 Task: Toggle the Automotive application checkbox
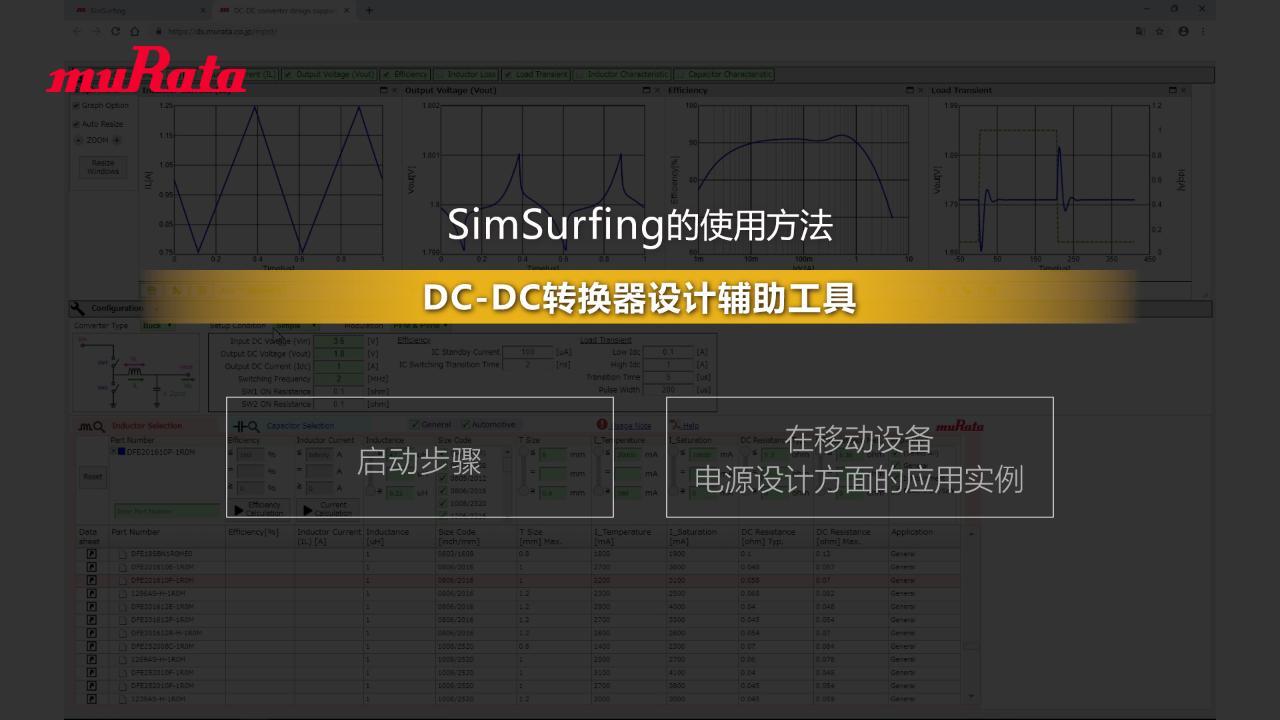[465, 424]
